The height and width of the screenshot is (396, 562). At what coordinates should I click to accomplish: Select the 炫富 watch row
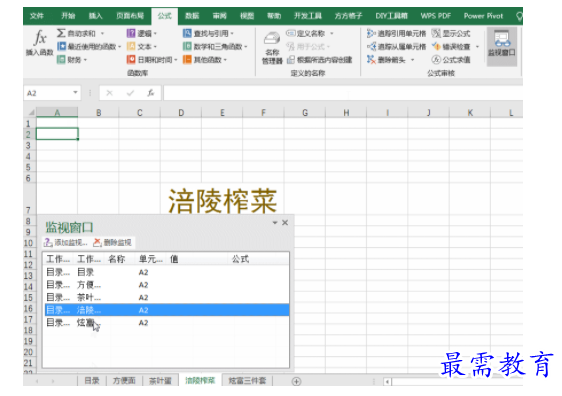pos(167,323)
